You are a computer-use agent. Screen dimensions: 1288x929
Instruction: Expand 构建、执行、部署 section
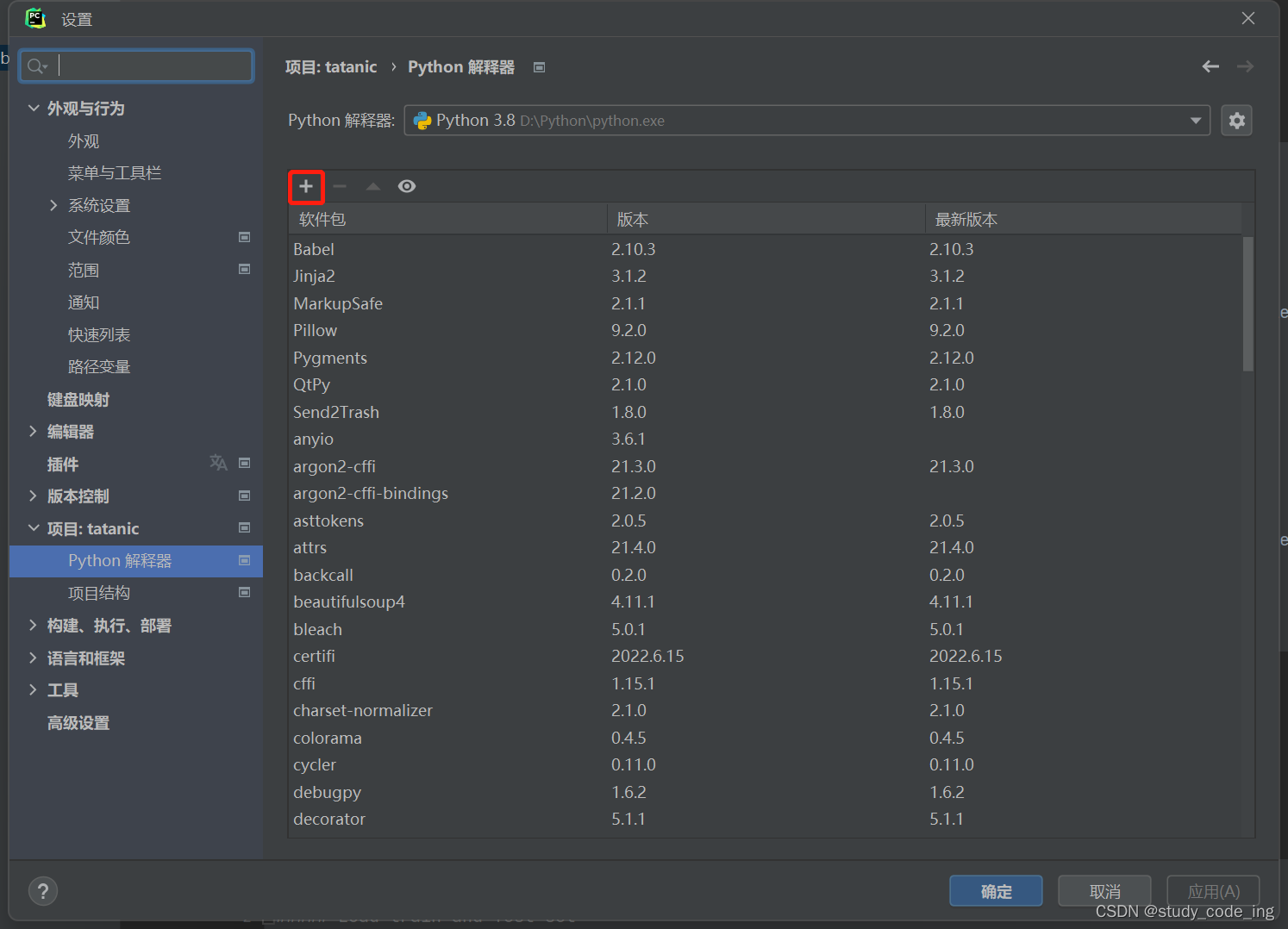click(x=33, y=625)
